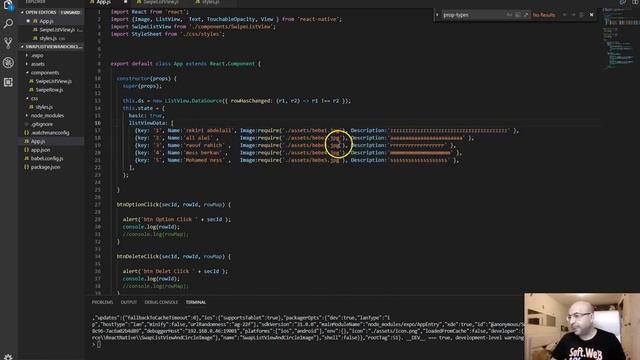Toggle Match Case in find widget
The width and height of the screenshot is (640, 360).
pos(509,15)
